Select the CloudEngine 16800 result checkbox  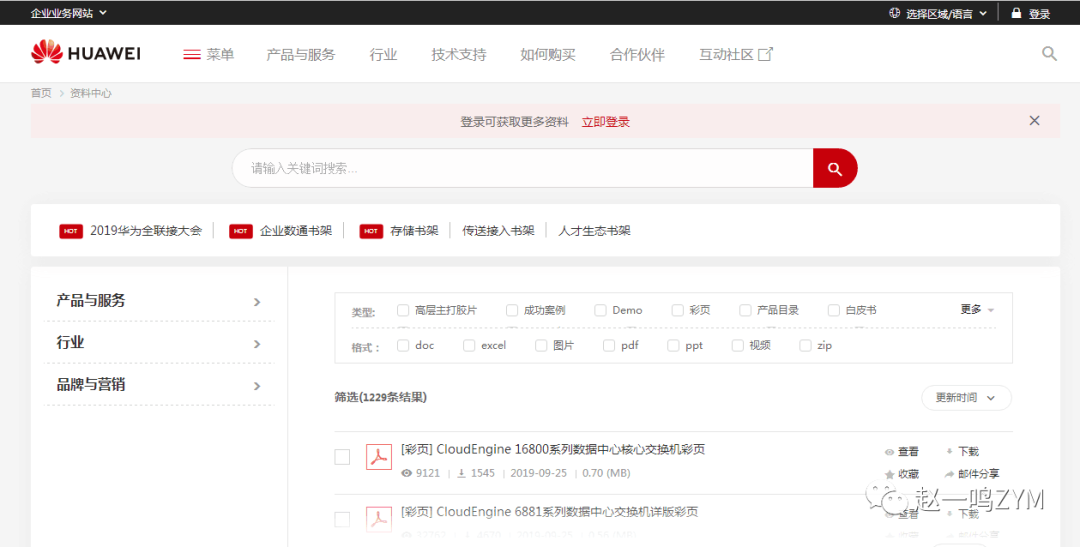coord(342,457)
